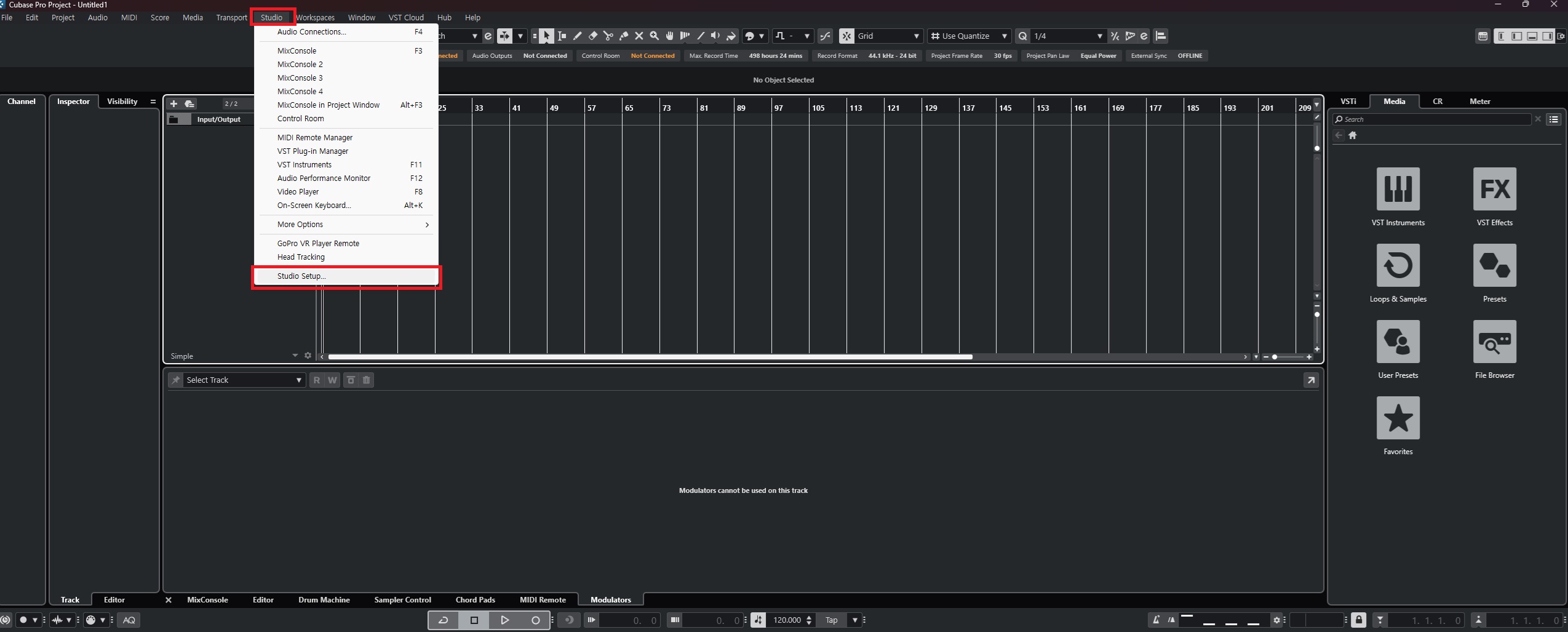Click the Iterative Quantize icon
Image resolution: width=1568 pixels, height=632 pixels.
(1115, 36)
